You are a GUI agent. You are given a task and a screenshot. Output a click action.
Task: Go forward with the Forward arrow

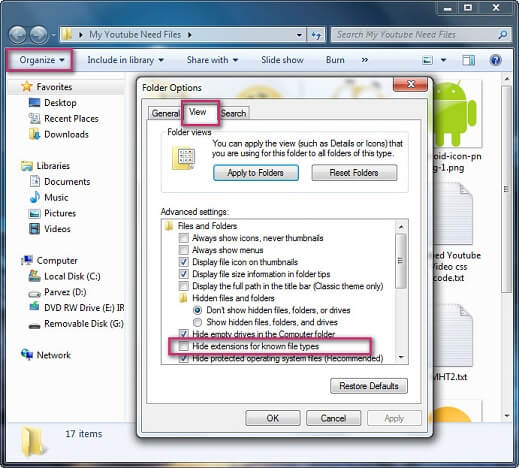39,35
